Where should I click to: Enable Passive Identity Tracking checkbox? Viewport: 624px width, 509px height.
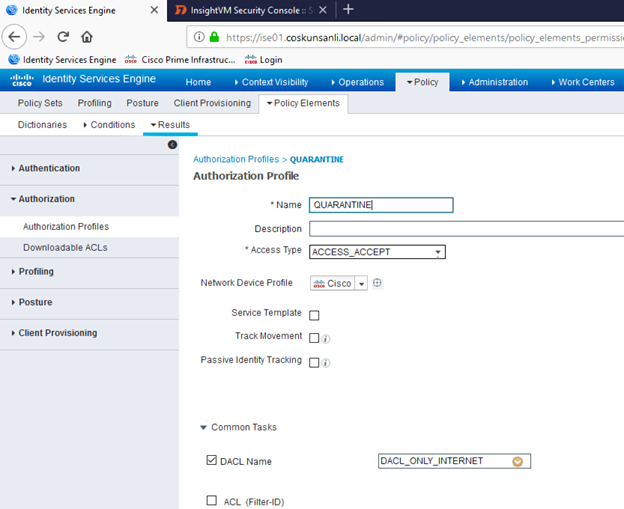[314, 363]
